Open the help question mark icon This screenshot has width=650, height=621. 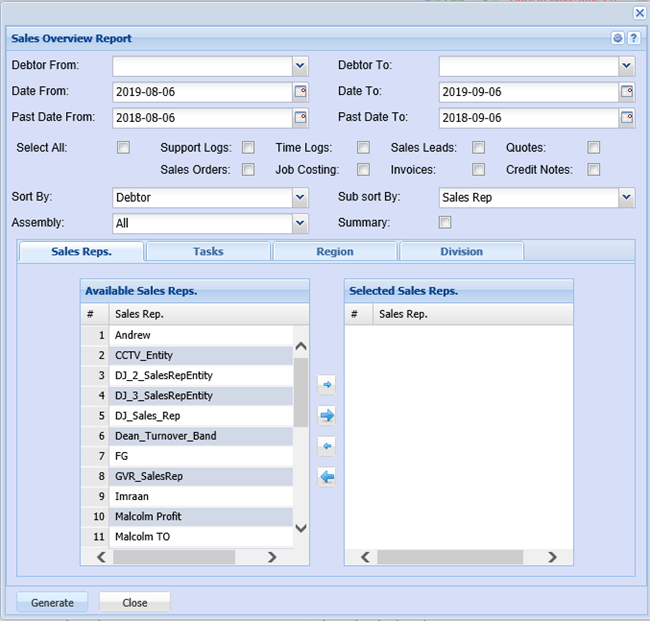click(x=633, y=39)
